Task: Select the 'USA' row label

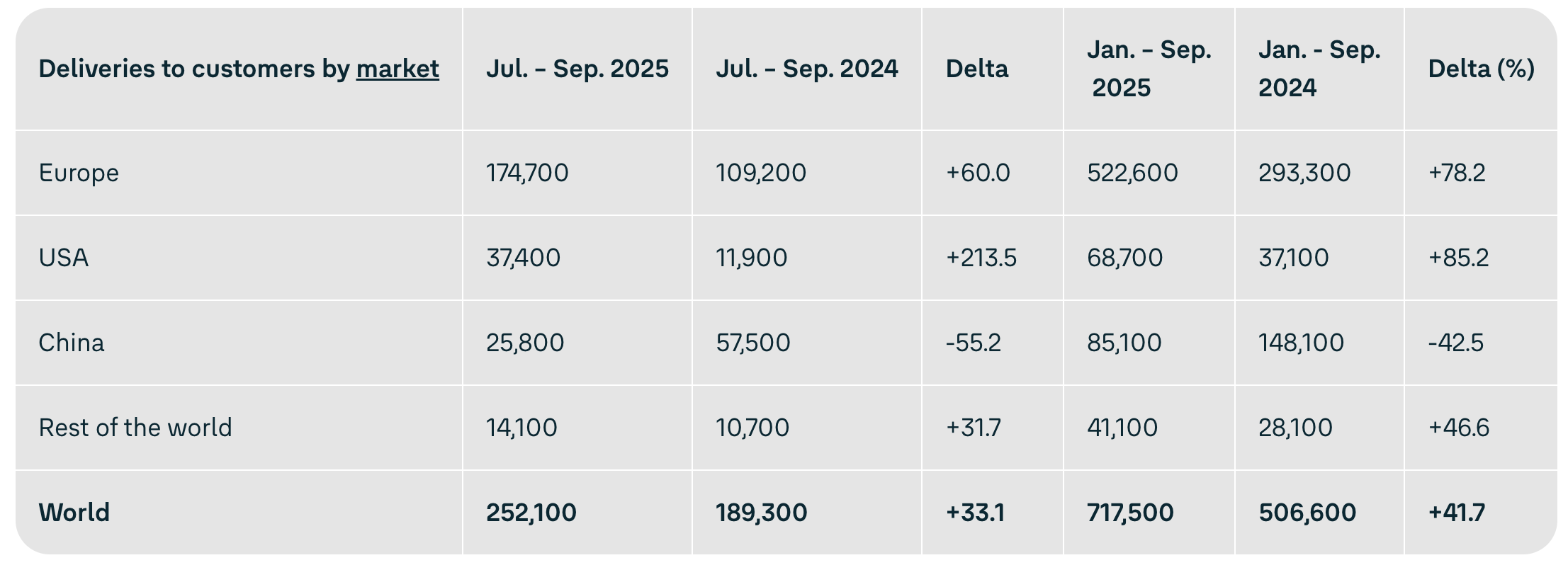Action: tap(64, 258)
